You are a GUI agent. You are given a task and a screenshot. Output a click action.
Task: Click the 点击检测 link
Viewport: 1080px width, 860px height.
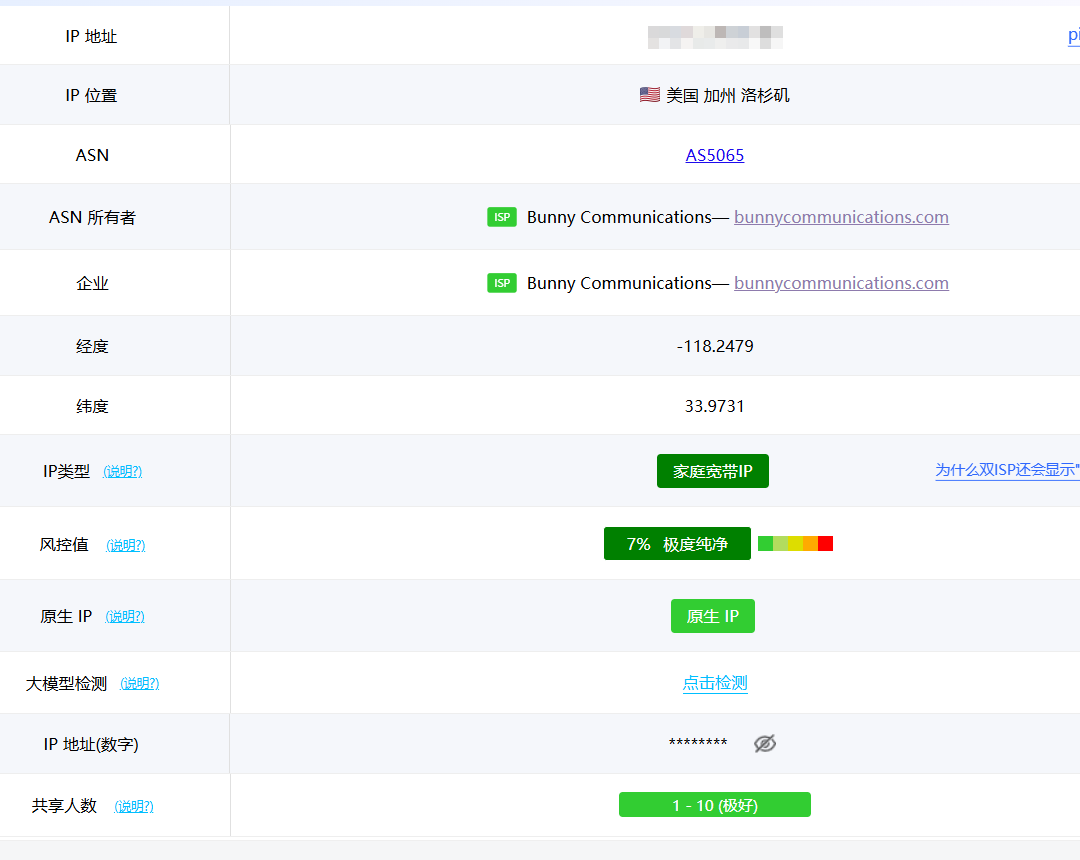pos(715,683)
